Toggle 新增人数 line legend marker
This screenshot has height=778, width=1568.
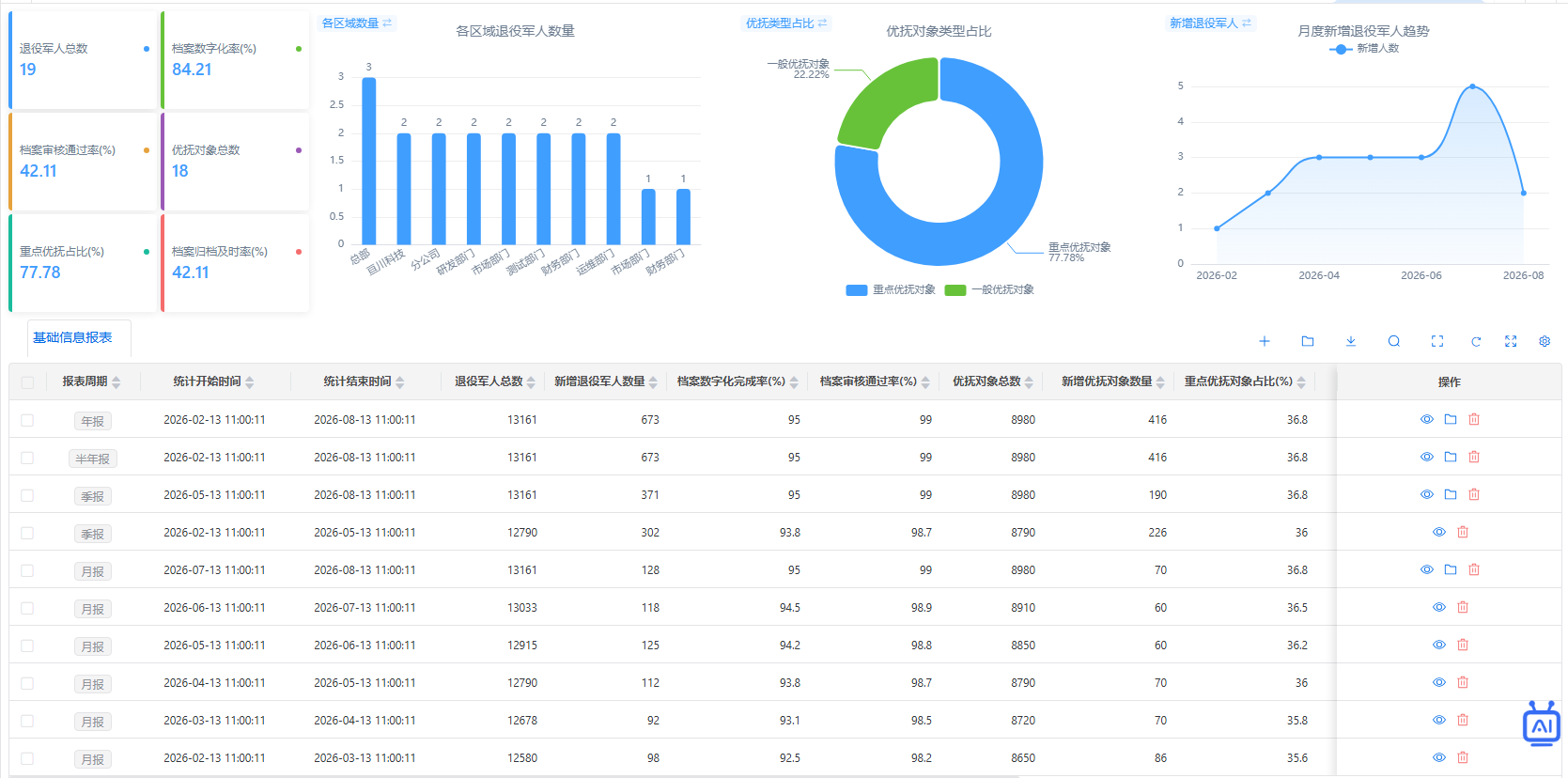pyautogui.click(x=1341, y=49)
